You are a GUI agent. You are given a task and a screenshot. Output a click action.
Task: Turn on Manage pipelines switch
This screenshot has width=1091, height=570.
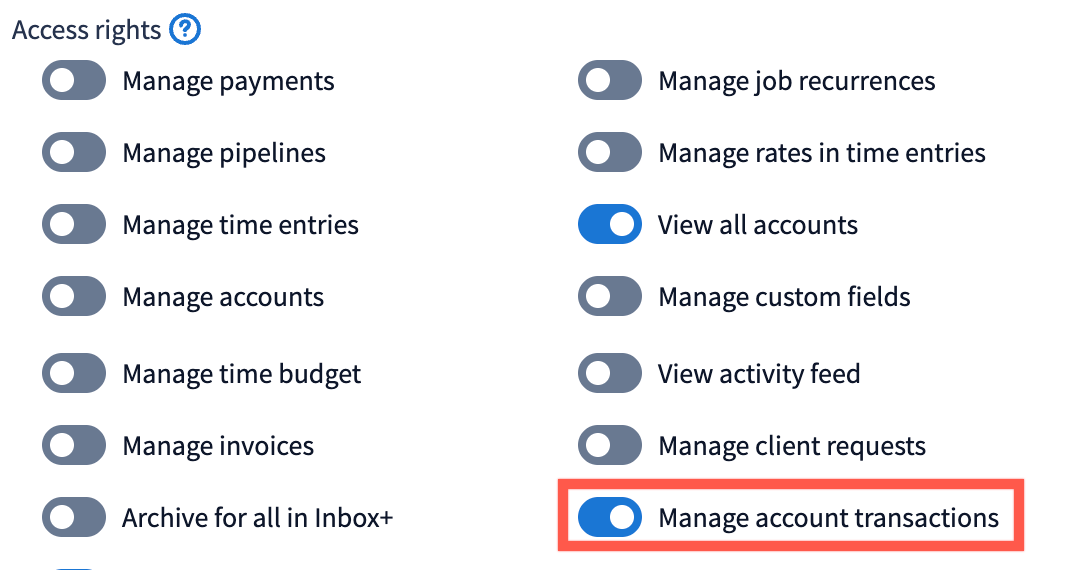pyautogui.click(x=74, y=153)
